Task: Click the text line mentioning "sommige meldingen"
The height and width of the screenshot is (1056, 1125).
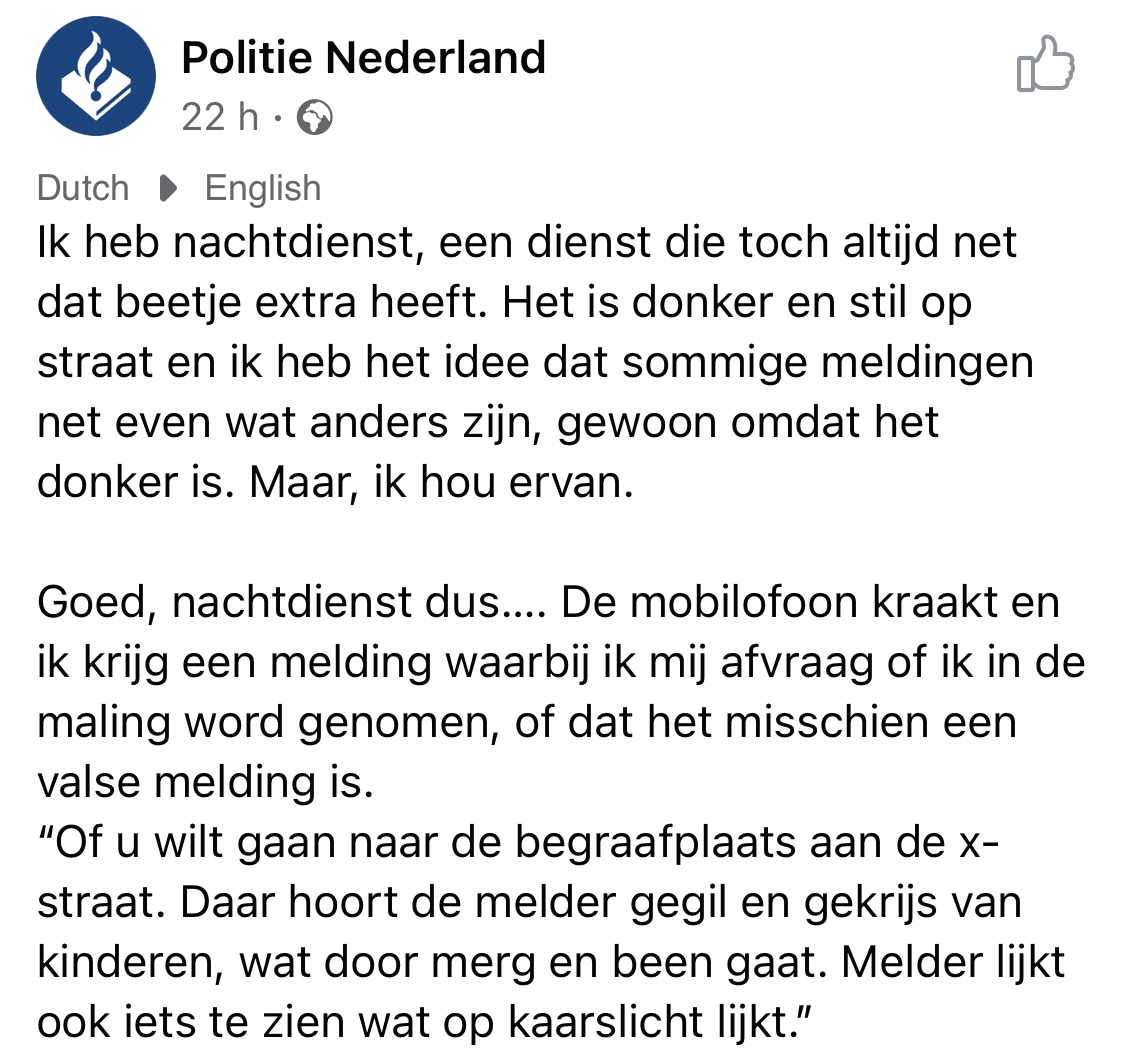Action: [x=535, y=363]
